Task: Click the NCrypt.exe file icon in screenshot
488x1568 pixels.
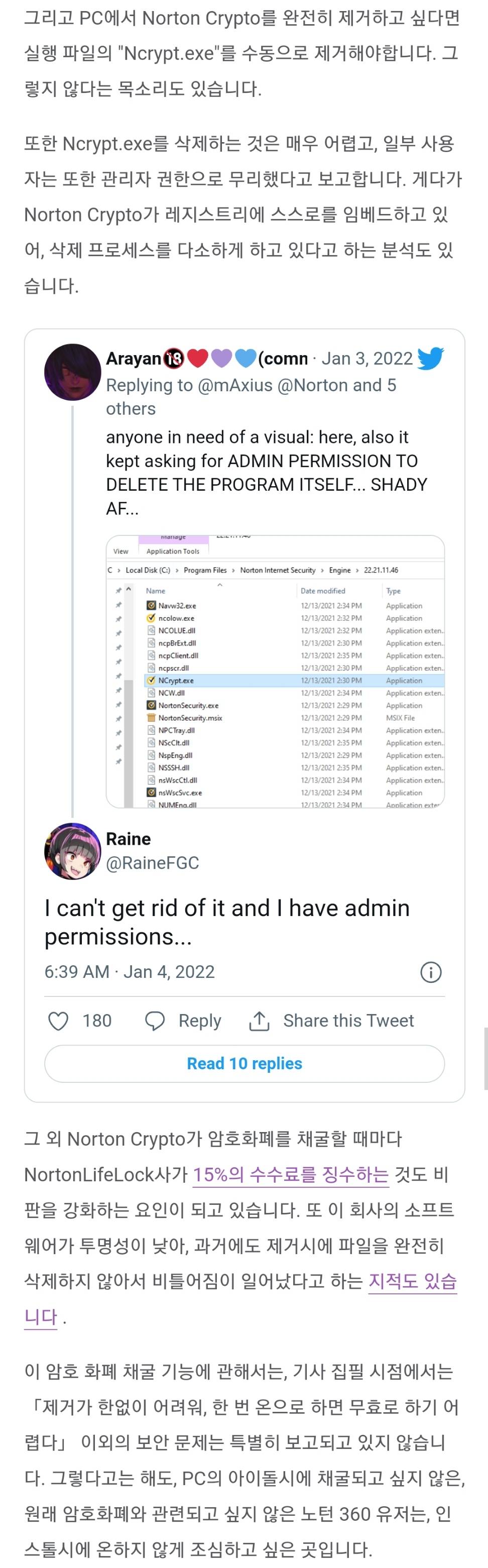Action: [x=152, y=681]
